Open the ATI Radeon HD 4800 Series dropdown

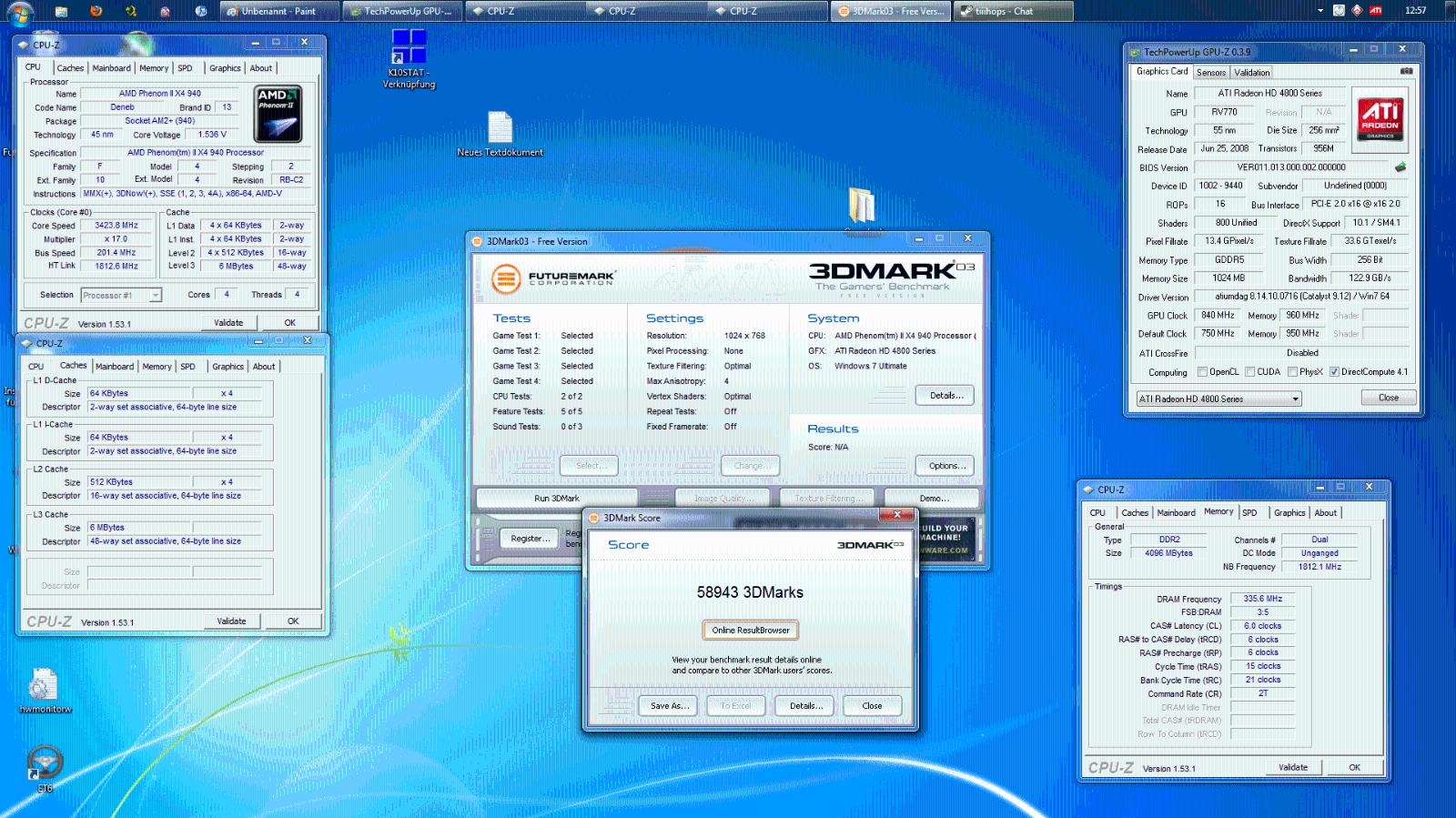[1218, 399]
